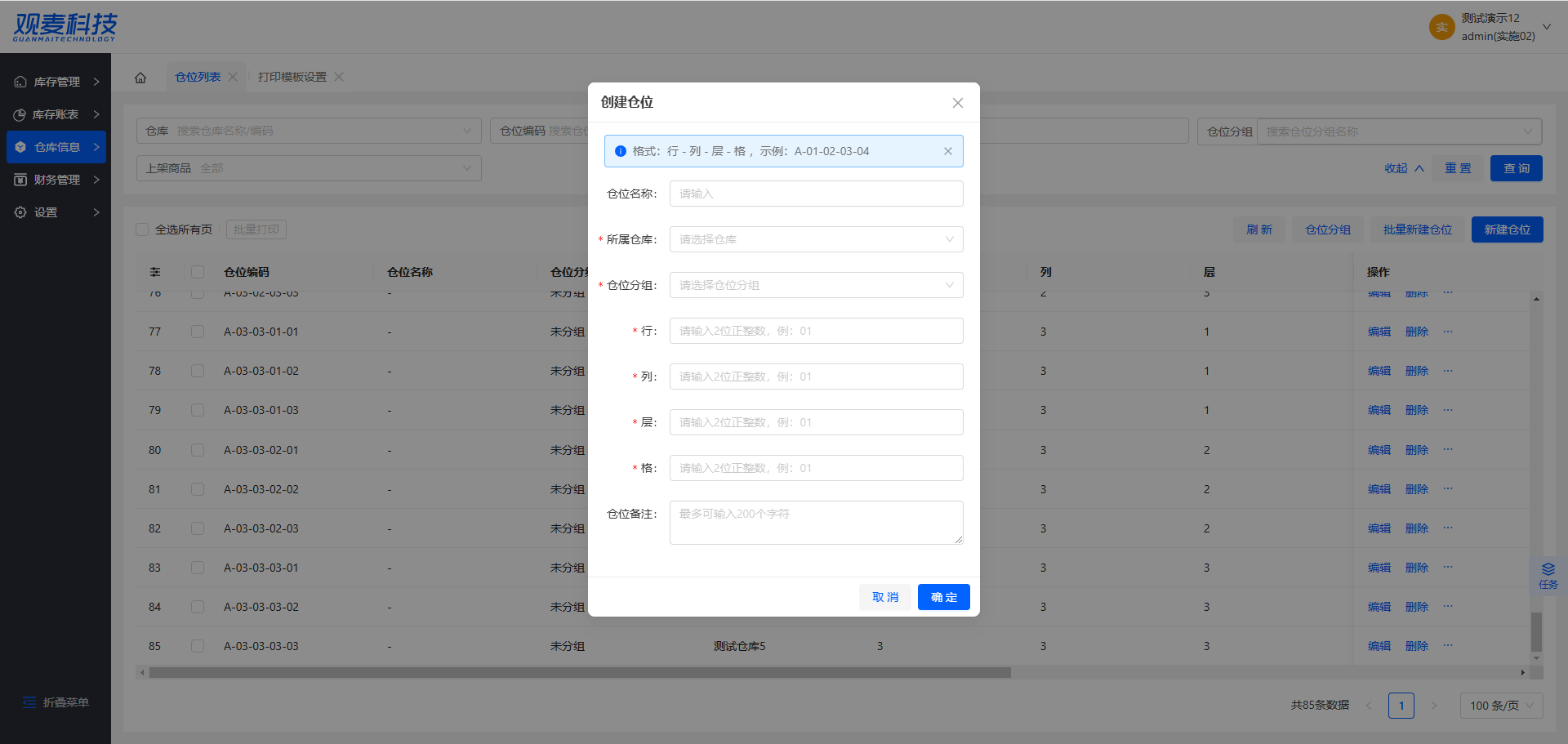This screenshot has height=744, width=1568.
Task: Close the 打印模板设置 tab
Action: coord(339,77)
